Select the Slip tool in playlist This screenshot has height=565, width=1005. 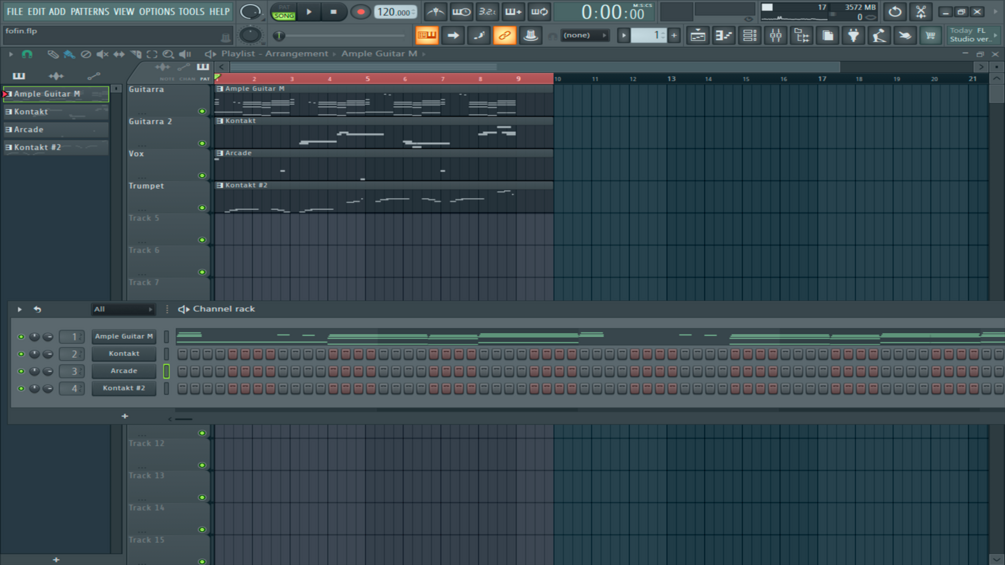pyautogui.click(x=119, y=54)
